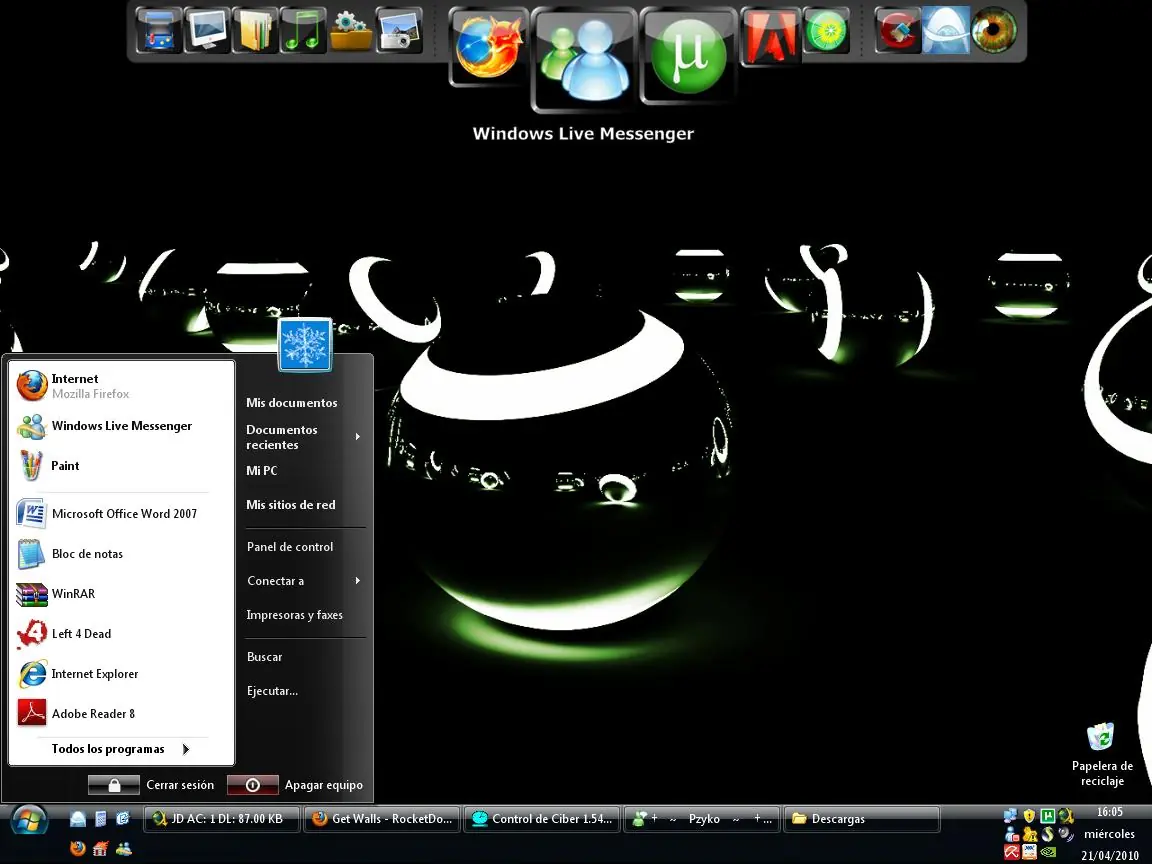Screen dimensions: 1152x864
Task: Open the music note dock icon
Action: [303, 31]
